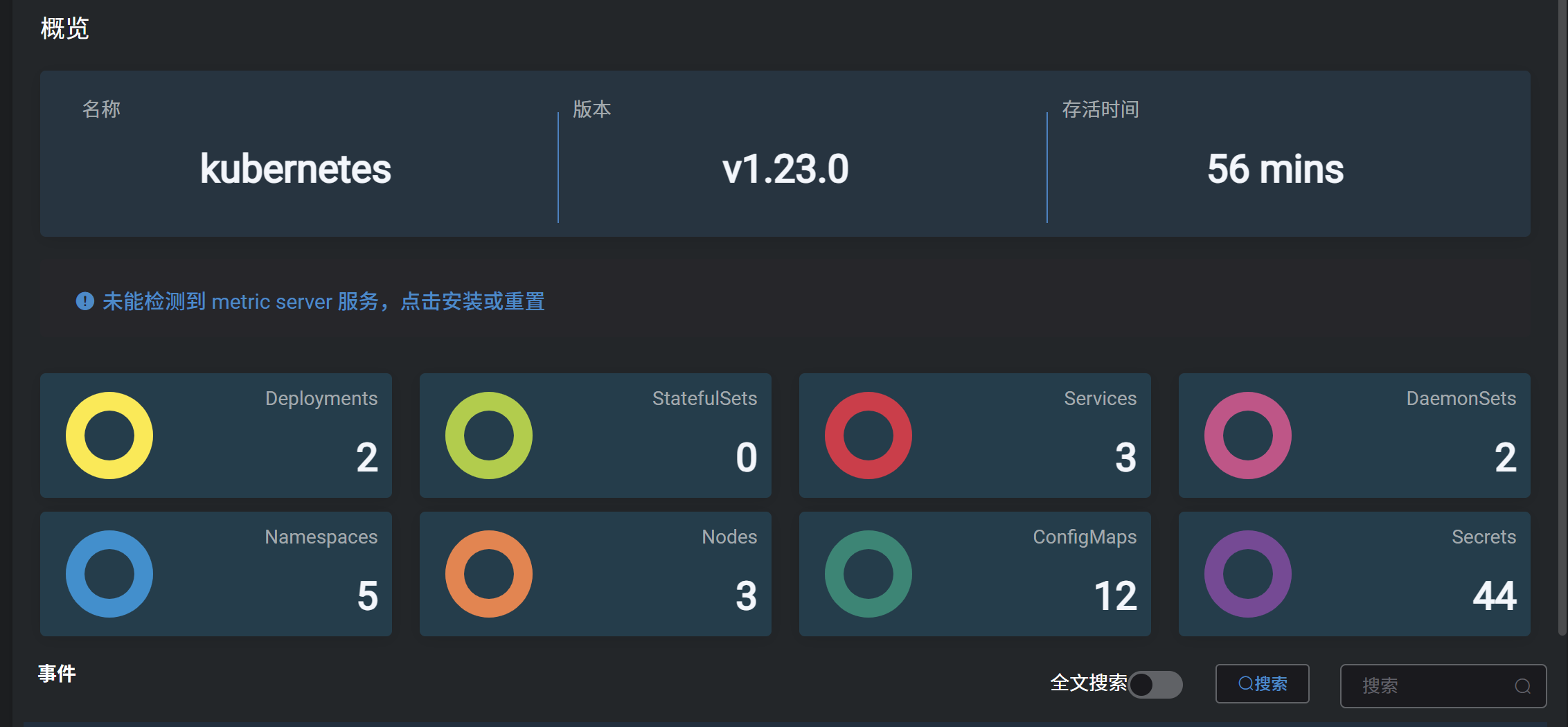
Task: Click the teal ConfigMaps ring icon
Action: (868, 574)
